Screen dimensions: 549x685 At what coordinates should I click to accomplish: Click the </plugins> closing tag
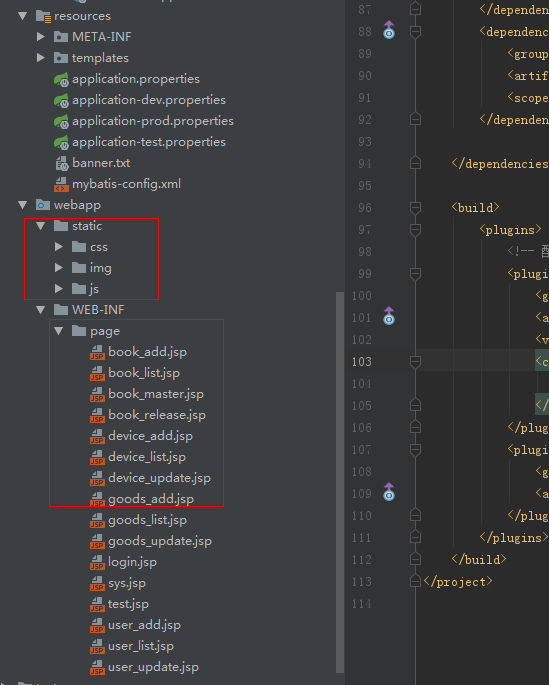pyautogui.click(x=514, y=538)
